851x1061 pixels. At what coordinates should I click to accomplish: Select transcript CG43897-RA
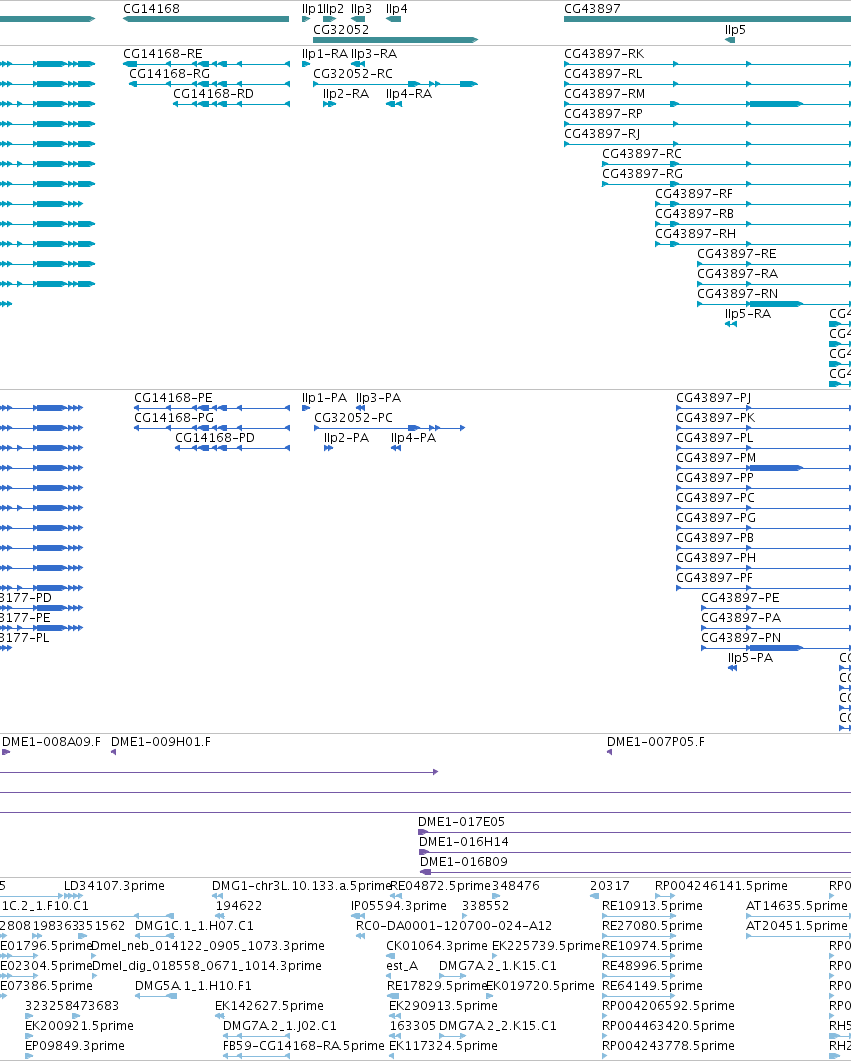tap(737, 273)
